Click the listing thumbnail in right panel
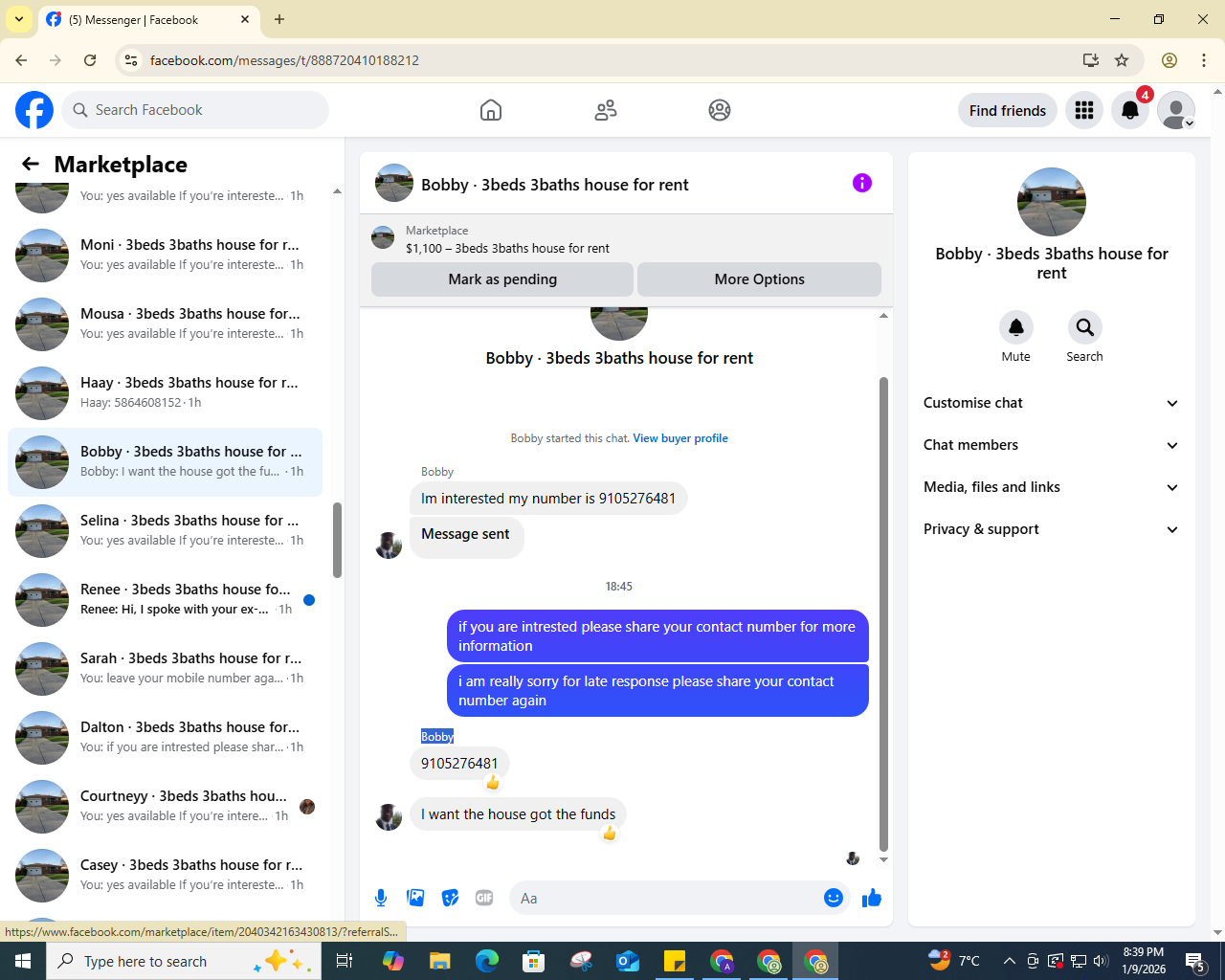 [1052, 202]
